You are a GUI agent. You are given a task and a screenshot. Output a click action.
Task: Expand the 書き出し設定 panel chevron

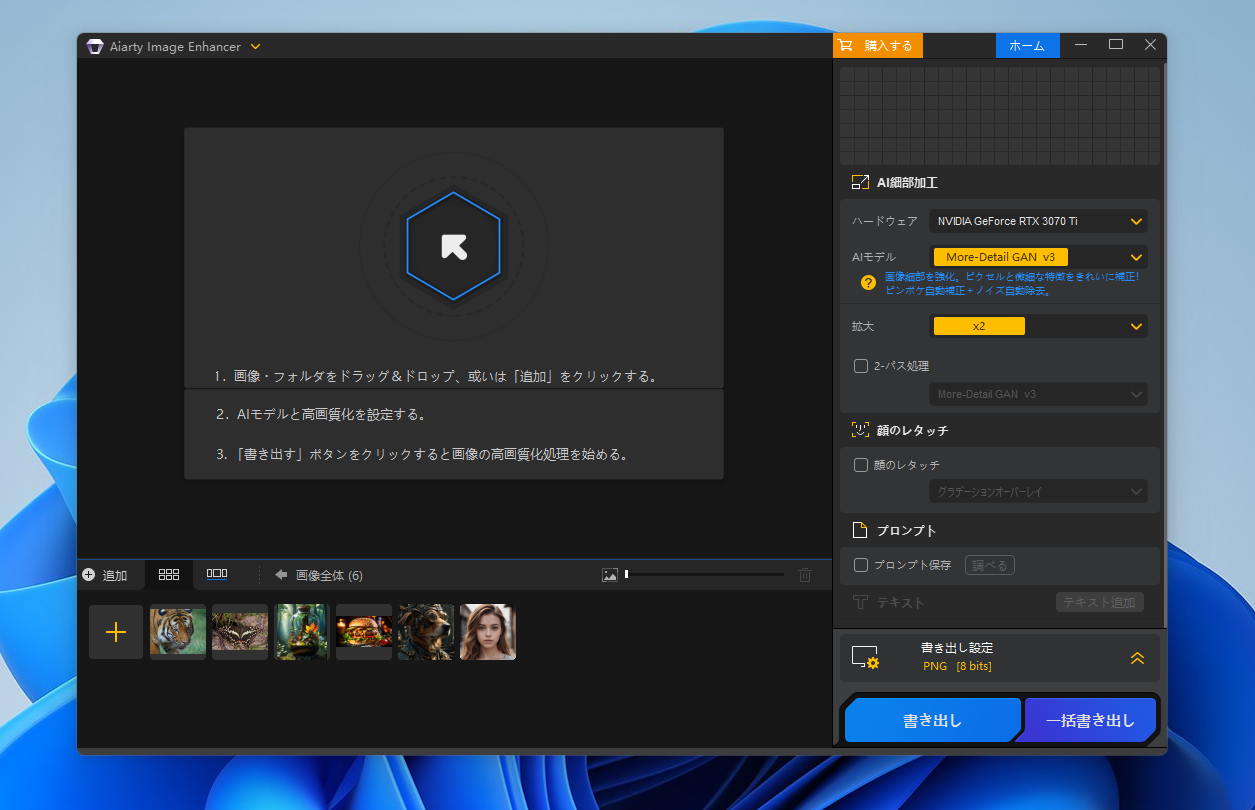1137,658
